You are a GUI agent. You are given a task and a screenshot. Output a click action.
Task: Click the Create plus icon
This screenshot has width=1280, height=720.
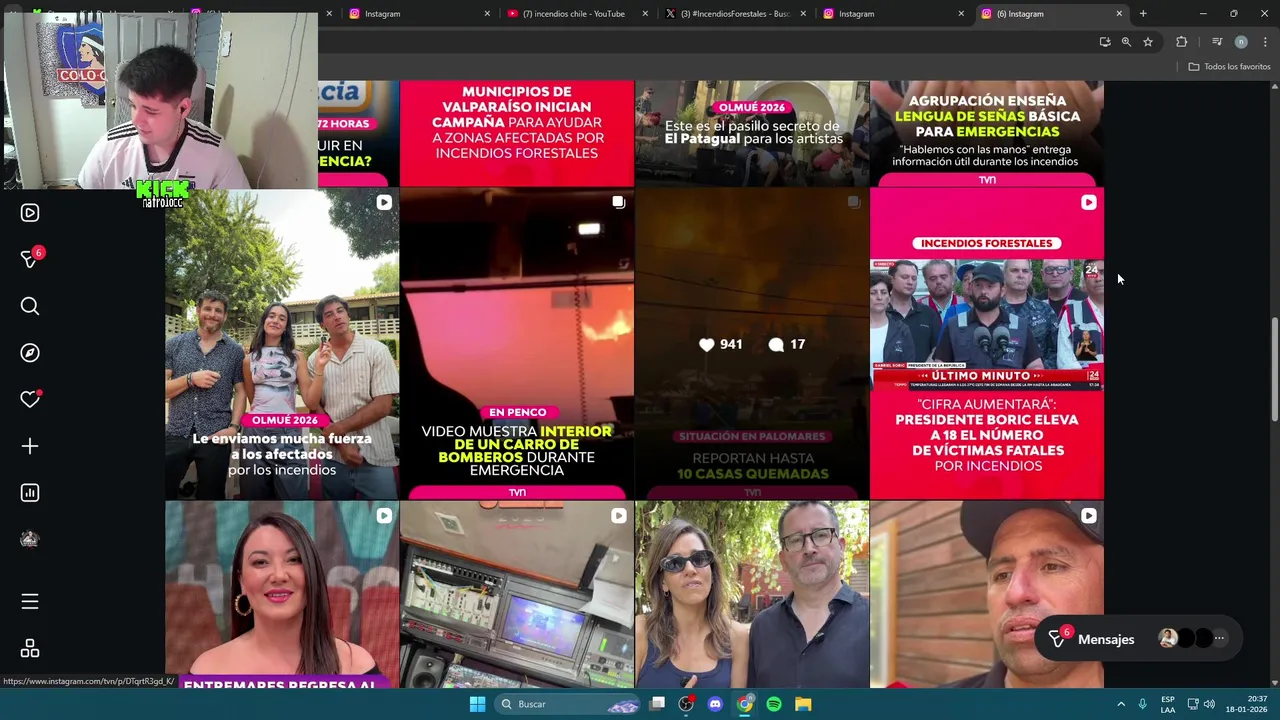(30, 446)
